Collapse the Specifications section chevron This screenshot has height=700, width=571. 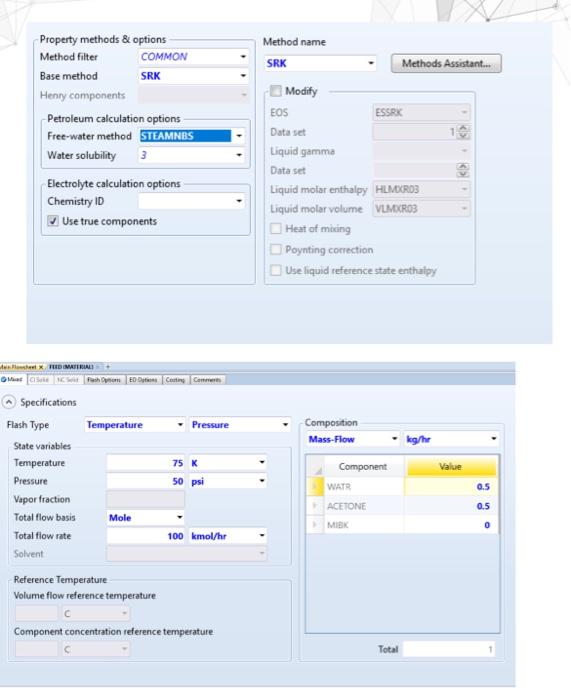pos(8,402)
